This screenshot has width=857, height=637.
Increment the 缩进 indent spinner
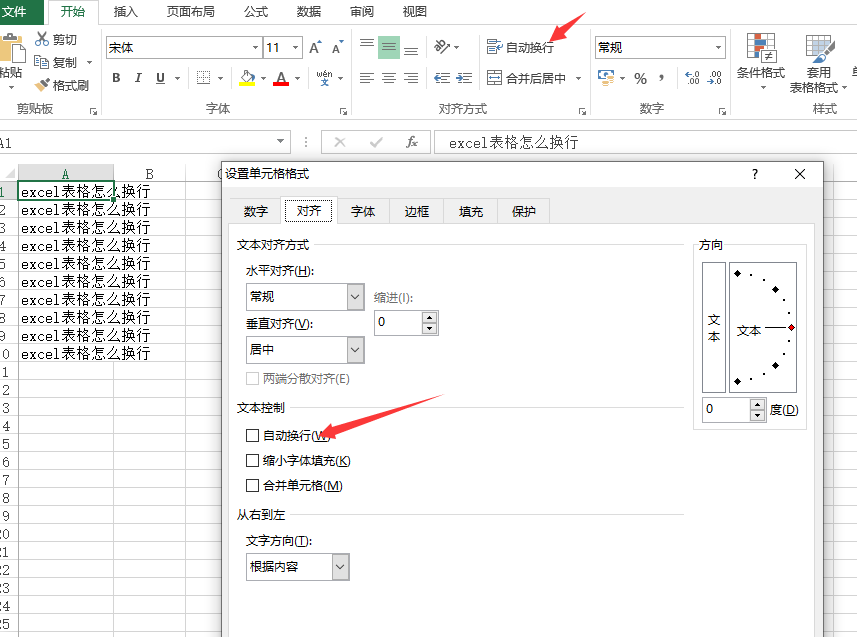point(430,318)
